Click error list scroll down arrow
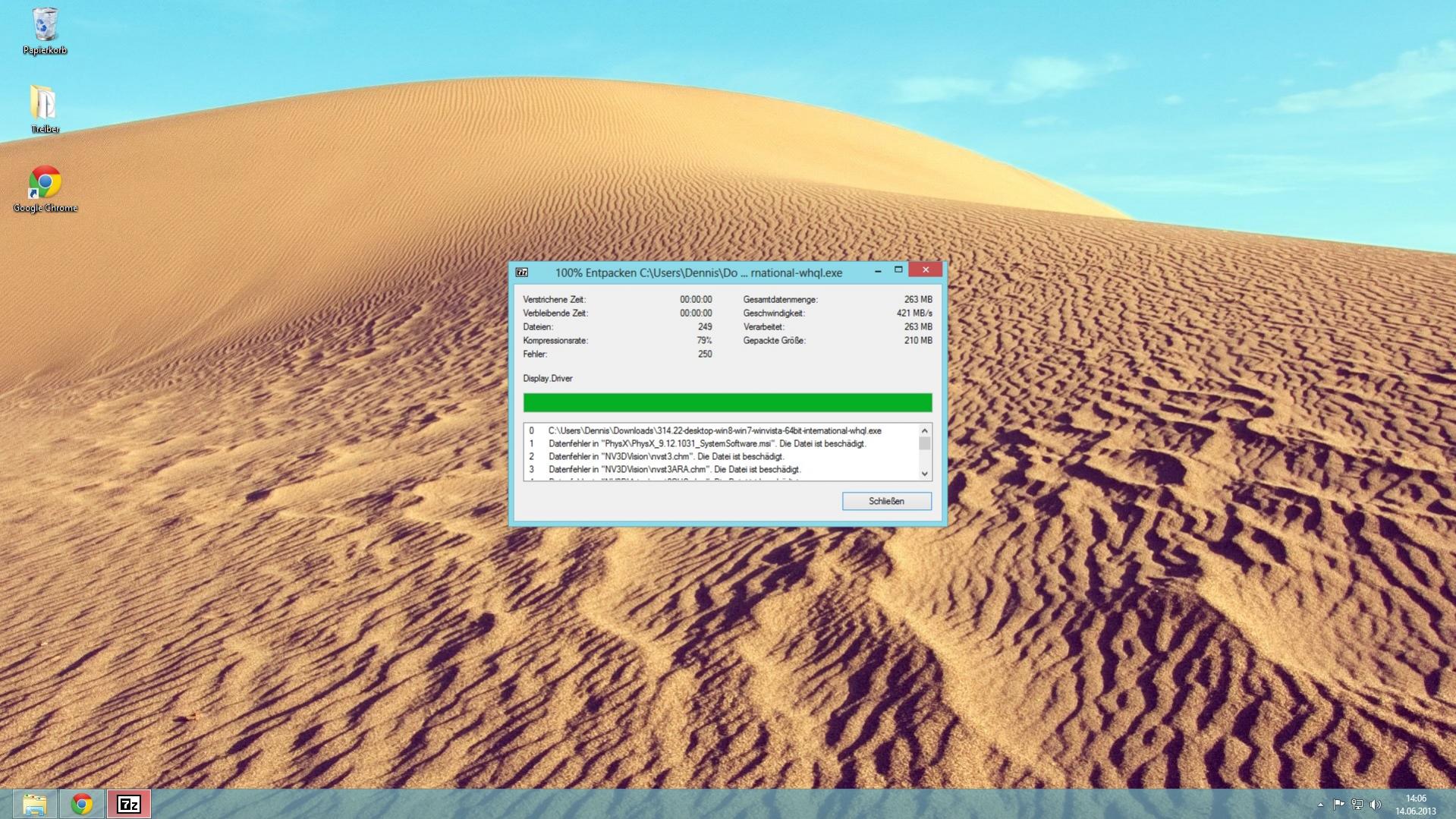This screenshot has width=1456, height=819. click(x=924, y=474)
